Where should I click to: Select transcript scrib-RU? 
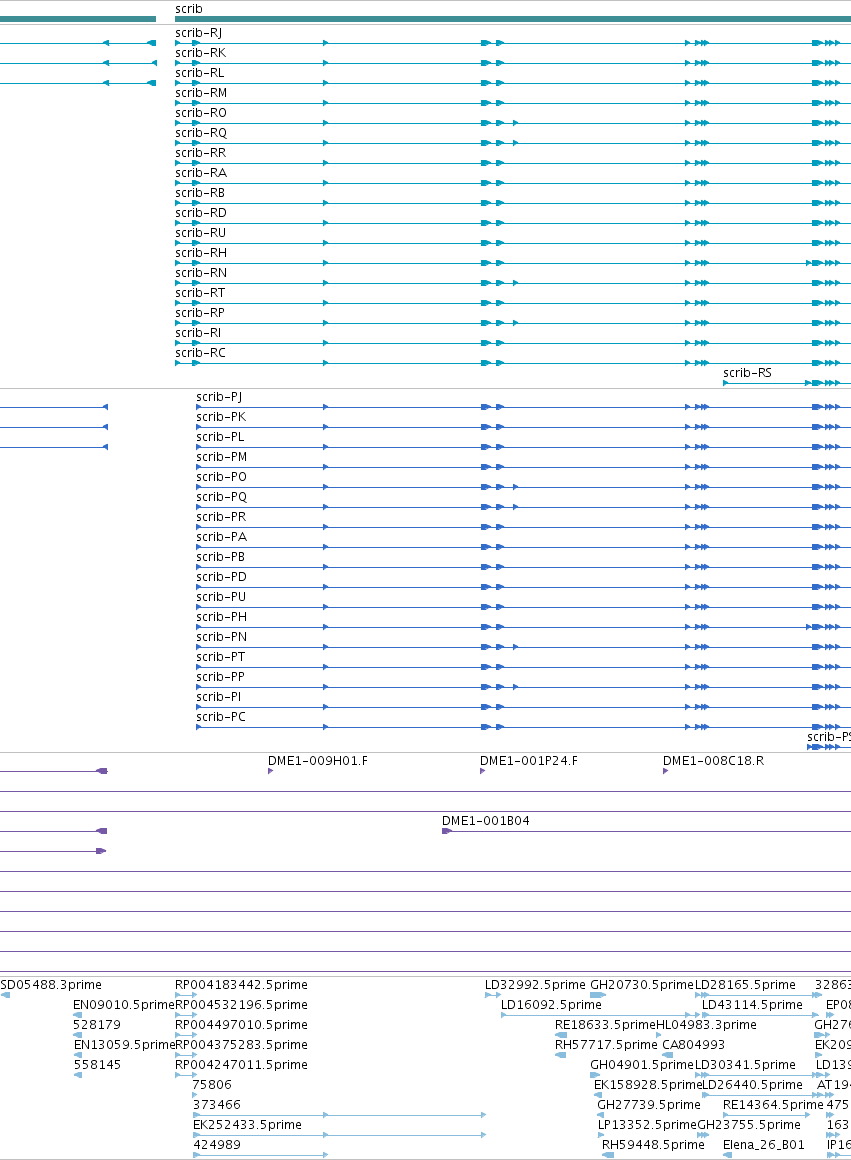coord(201,232)
